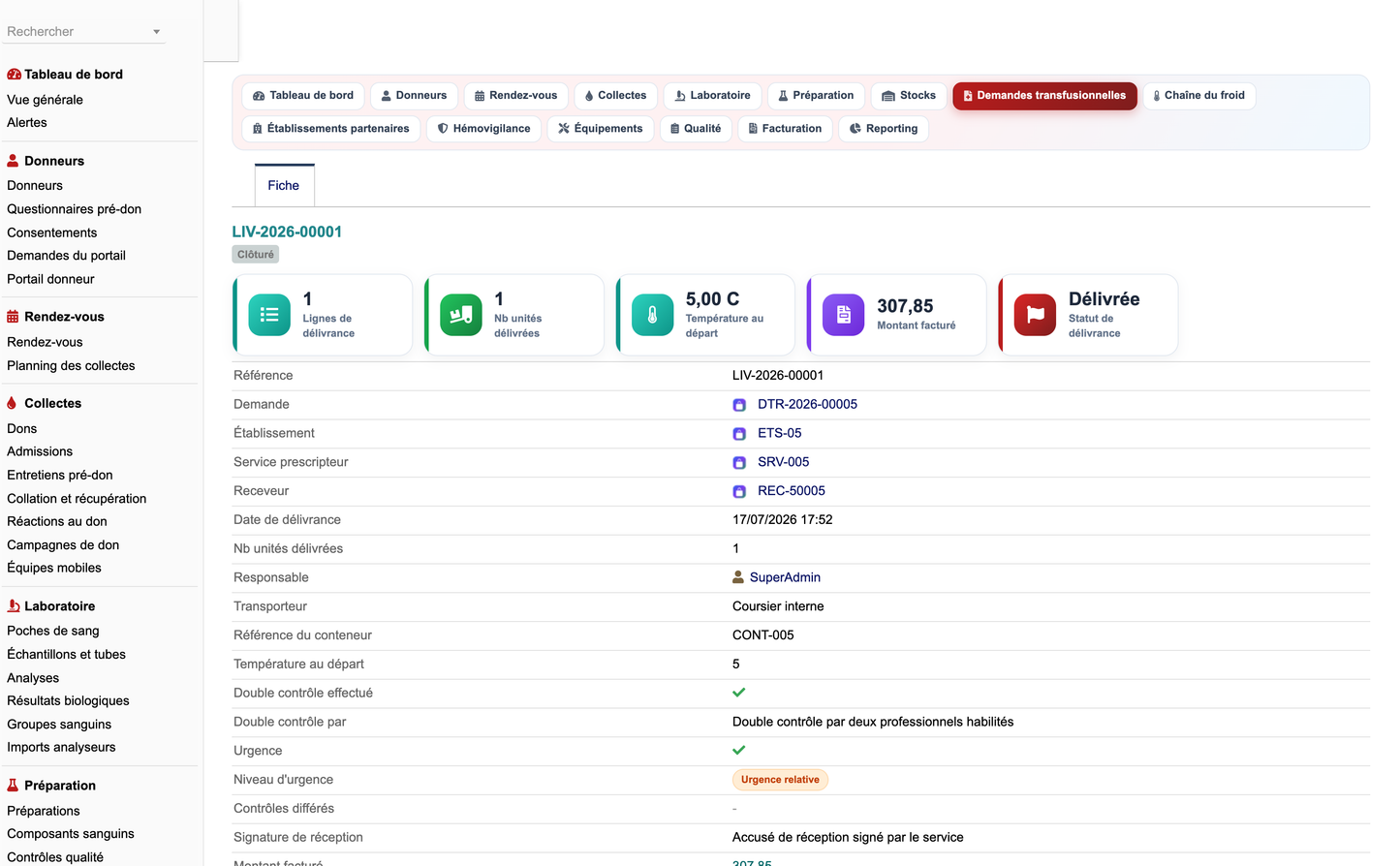Open the Rendez-vous top menu
Screen dimensions: 1400x866
point(515,96)
